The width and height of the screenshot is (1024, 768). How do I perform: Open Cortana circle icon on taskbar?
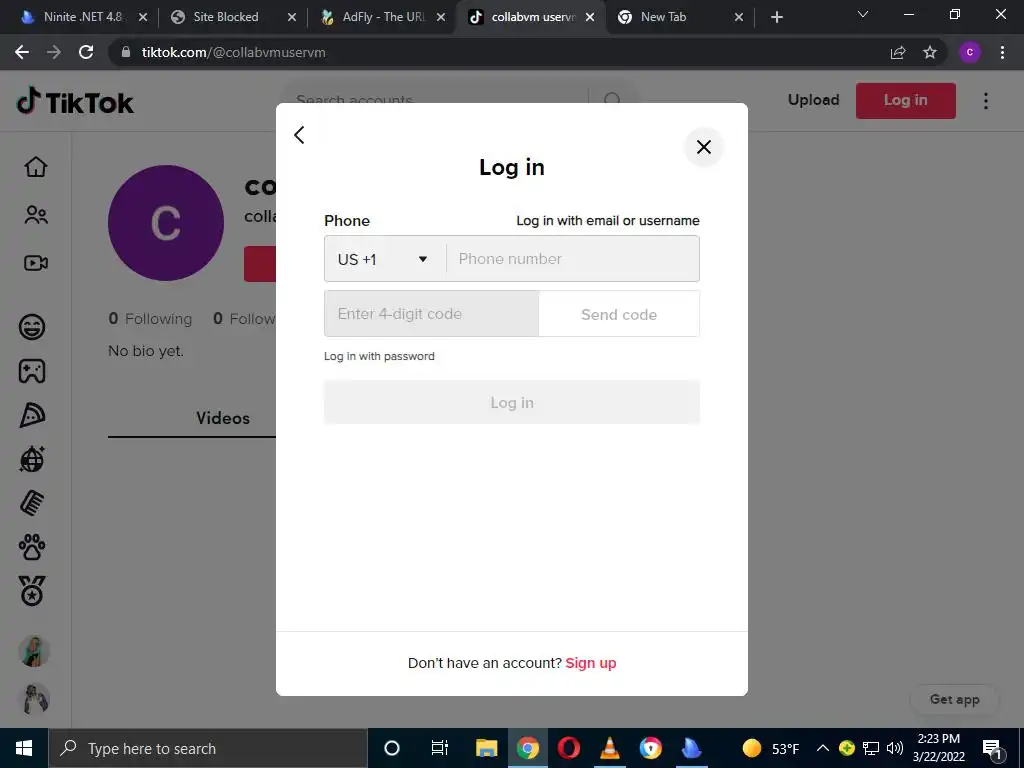coord(391,748)
